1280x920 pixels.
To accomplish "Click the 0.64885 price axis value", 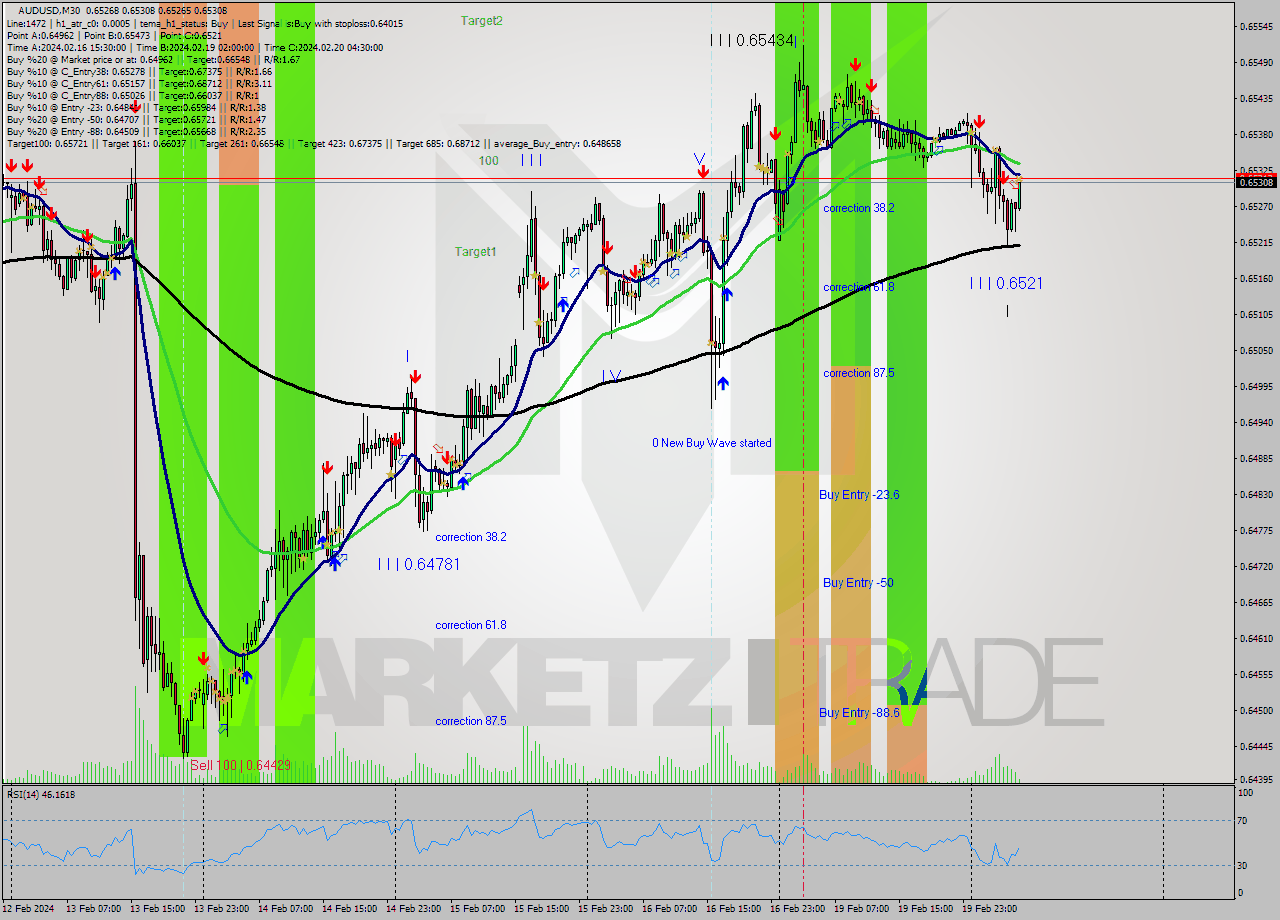I will coord(1256,458).
